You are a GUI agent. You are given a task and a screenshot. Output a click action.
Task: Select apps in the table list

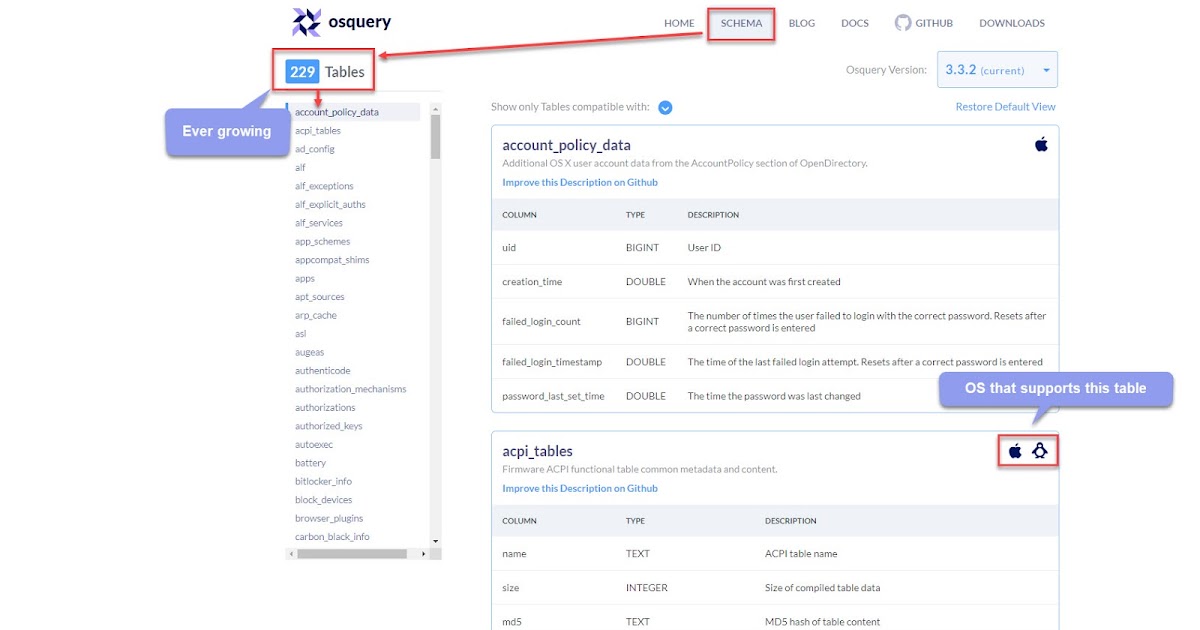(305, 279)
